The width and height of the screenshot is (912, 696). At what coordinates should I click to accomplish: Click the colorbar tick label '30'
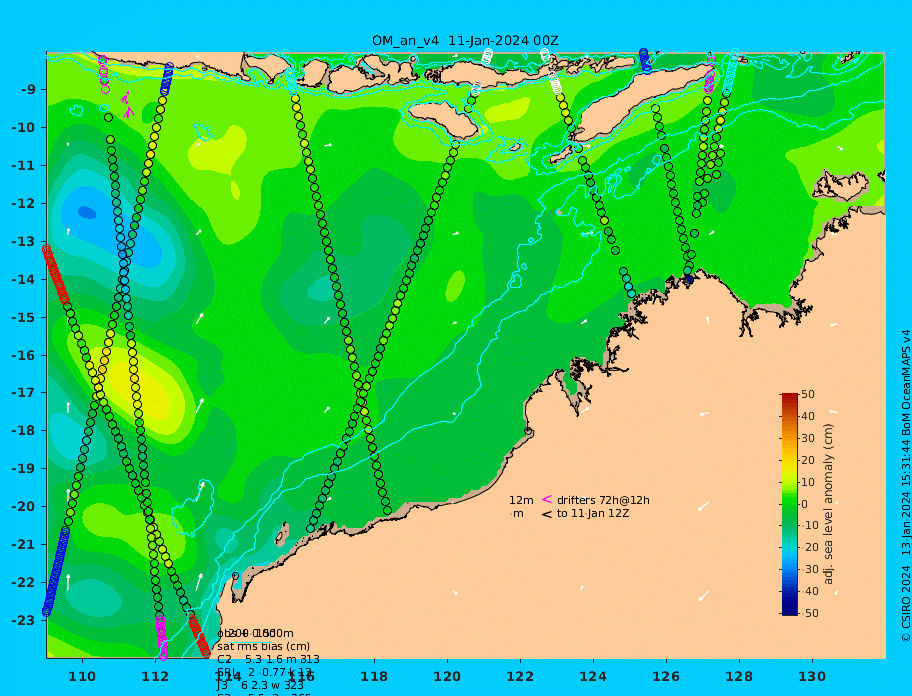point(808,438)
